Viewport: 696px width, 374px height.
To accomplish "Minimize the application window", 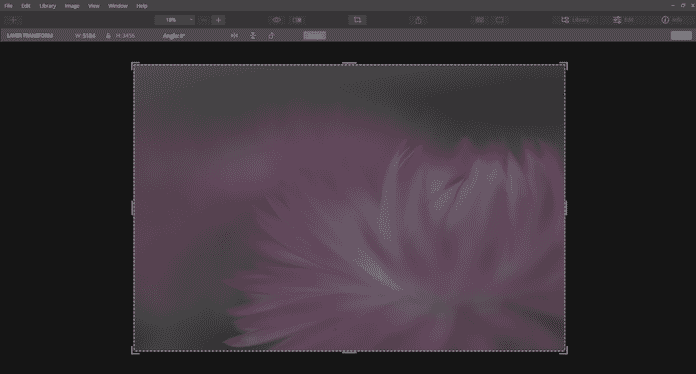I will (x=673, y=5).
